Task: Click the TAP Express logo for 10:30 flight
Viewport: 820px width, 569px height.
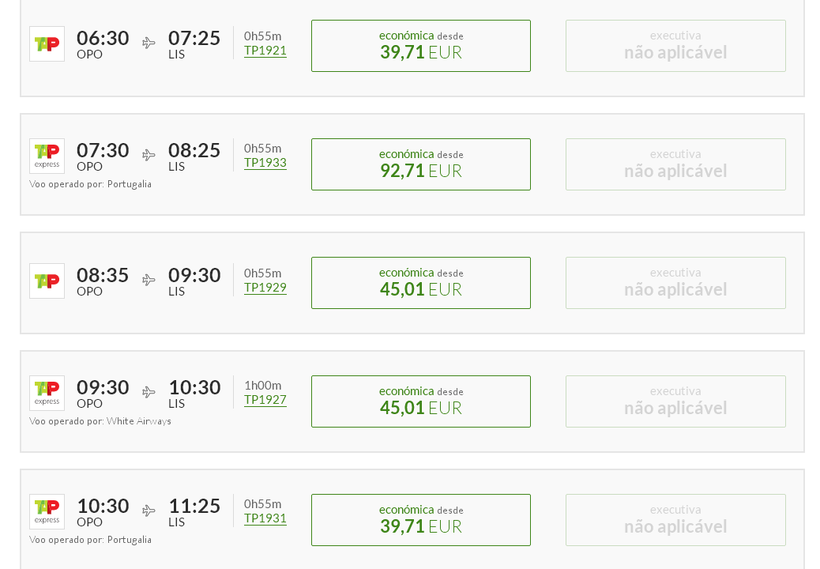Action: point(47,511)
